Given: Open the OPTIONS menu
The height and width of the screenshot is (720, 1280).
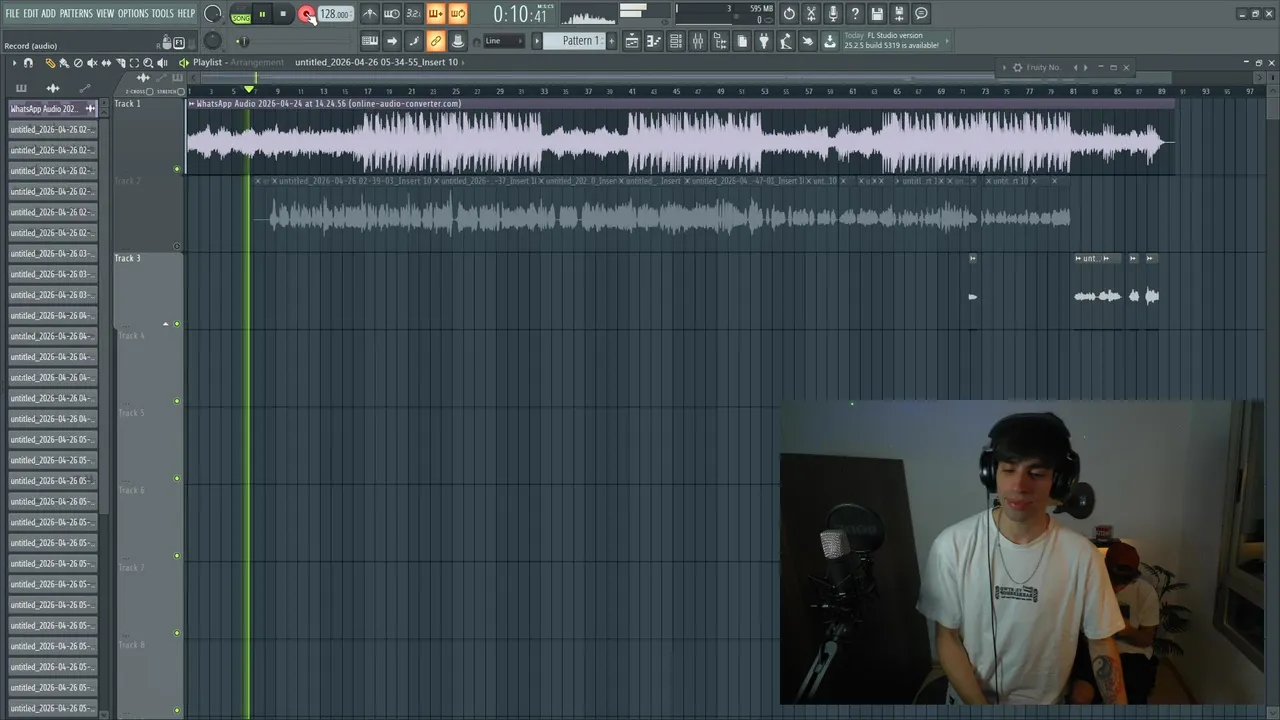Looking at the screenshot, I should 133,13.
